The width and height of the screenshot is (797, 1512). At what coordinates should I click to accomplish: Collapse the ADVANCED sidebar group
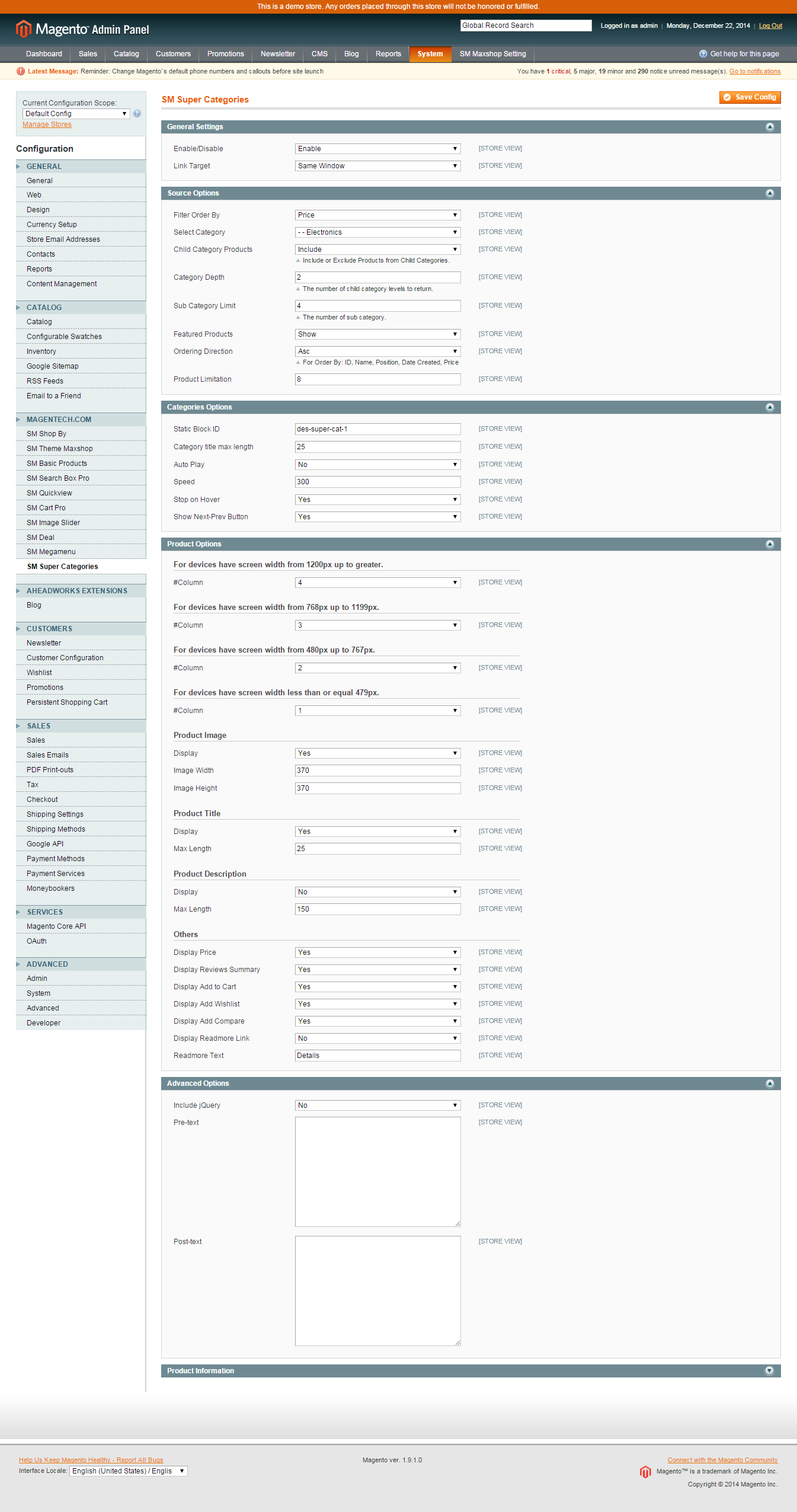81,964
